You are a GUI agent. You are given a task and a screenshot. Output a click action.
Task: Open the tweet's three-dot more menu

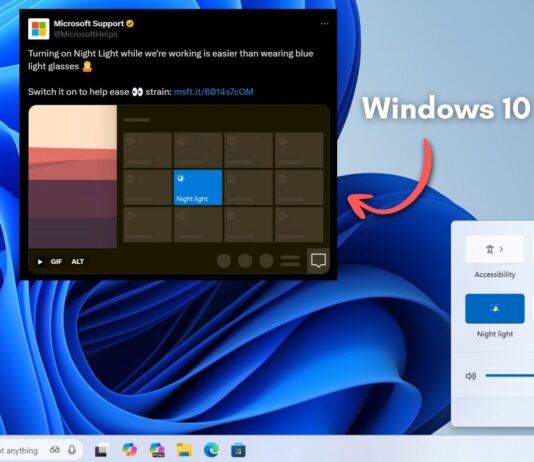[325, 23]
